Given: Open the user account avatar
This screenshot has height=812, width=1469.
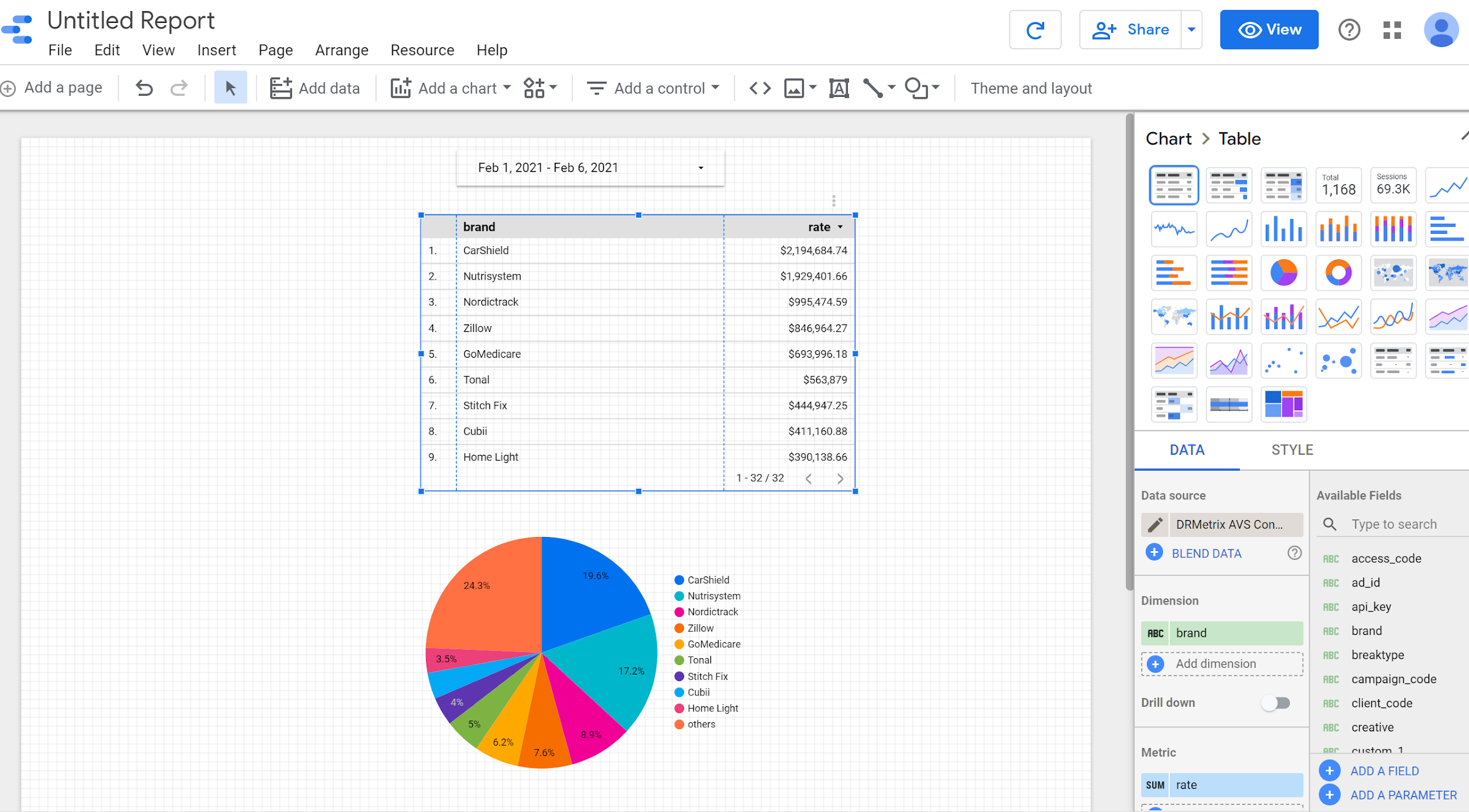Looking at the screenshot, I should 1441,29.
